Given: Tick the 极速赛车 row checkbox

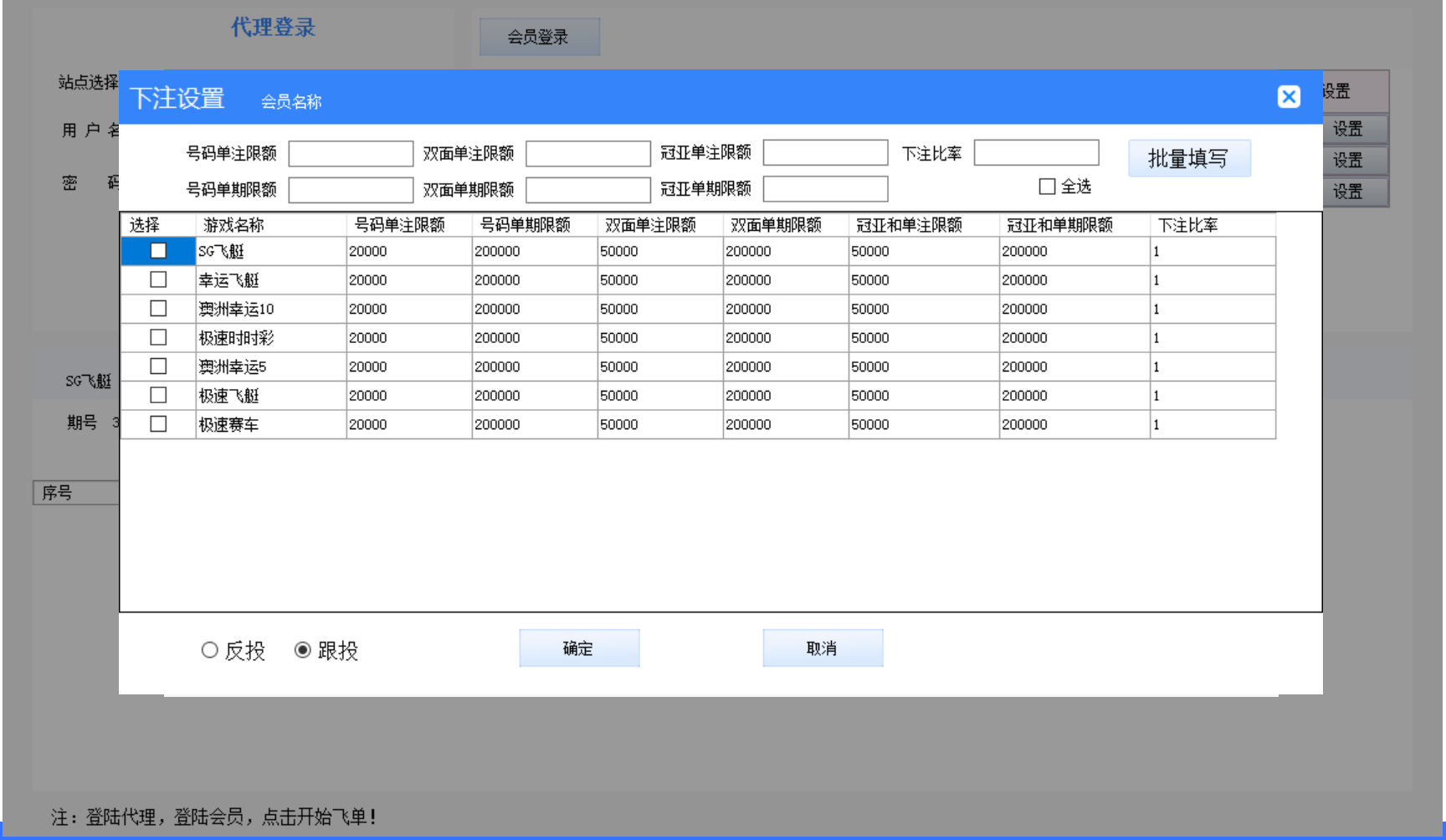Looking at the screenshot, I should pyautogui.click(x=158, y=424).
